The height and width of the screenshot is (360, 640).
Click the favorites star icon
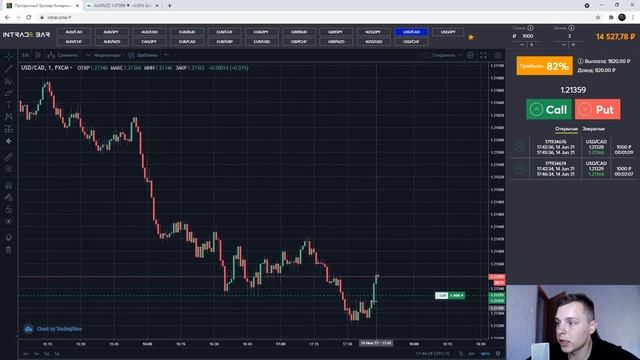click(x=471, y=37)
